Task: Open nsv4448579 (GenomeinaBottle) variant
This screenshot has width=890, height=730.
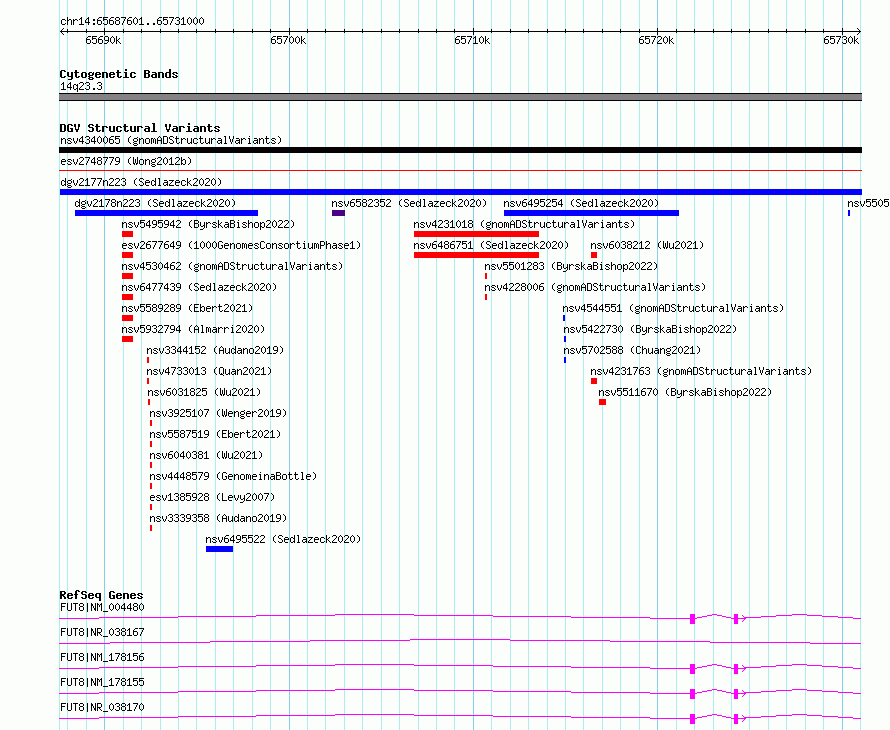Action: 233,476
